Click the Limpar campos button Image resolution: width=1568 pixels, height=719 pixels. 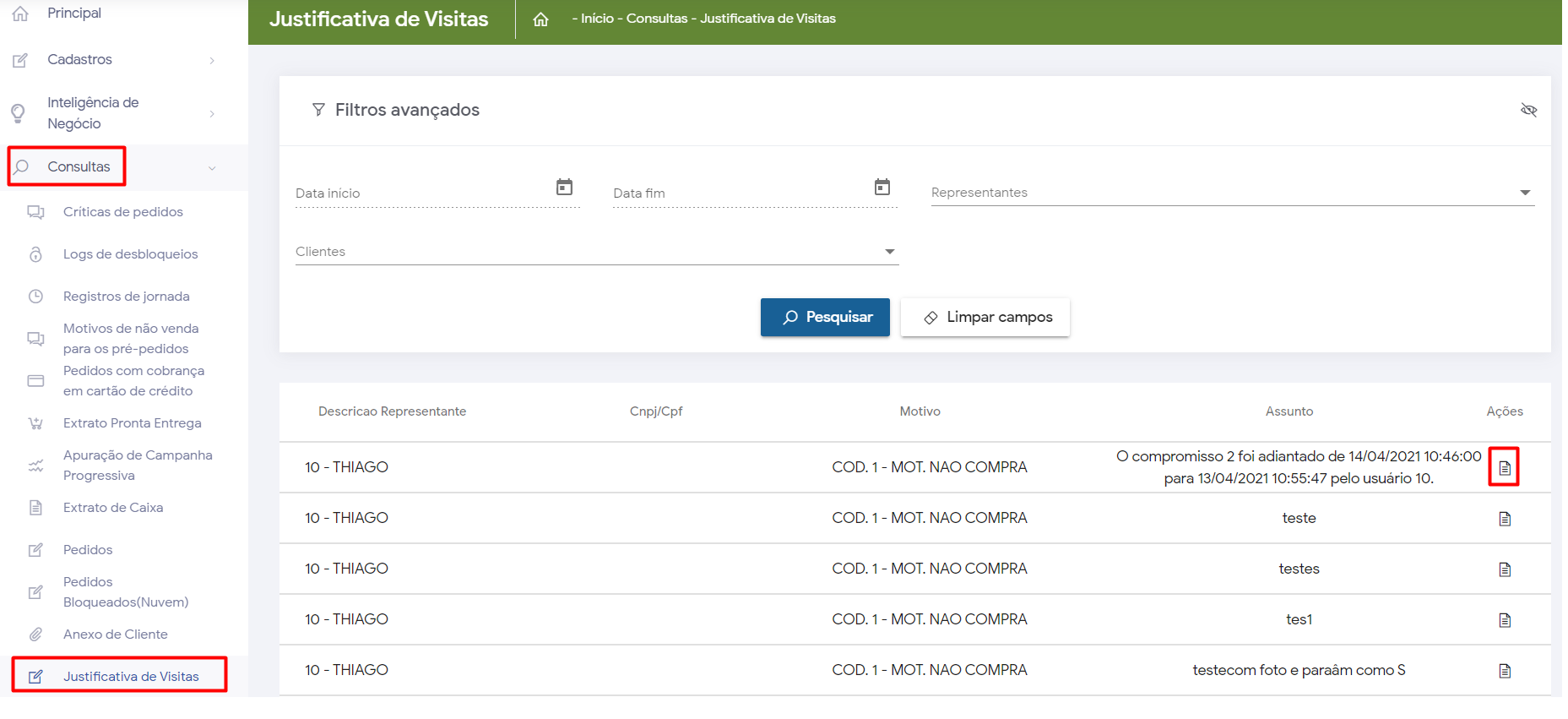[x=985, y=318]
